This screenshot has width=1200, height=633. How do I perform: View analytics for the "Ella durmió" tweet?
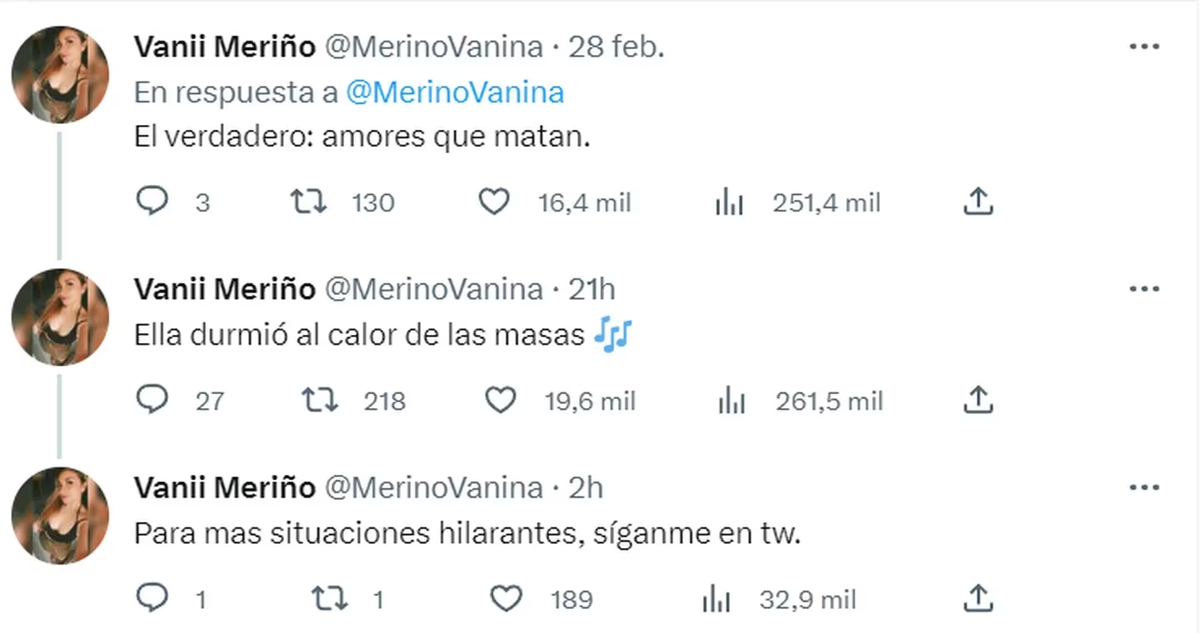730,400
